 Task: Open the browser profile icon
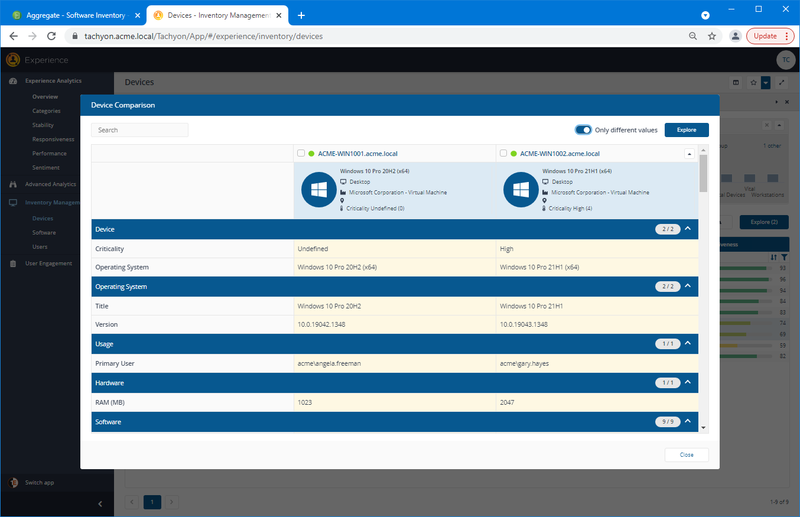735,36
